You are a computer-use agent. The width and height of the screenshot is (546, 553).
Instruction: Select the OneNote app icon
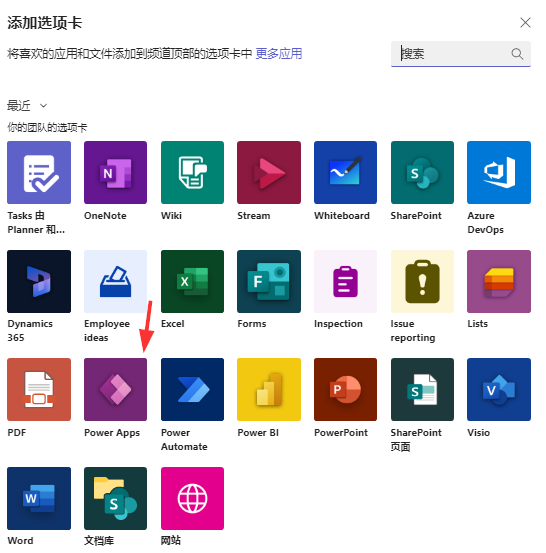click(115, 172)
